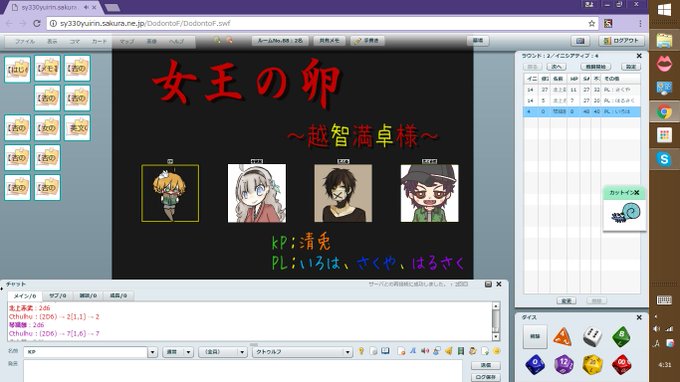Viewport: 680px width, 382px height.
Task: Activate the 手書き handwriting tool
Action: tap(367, 41)
